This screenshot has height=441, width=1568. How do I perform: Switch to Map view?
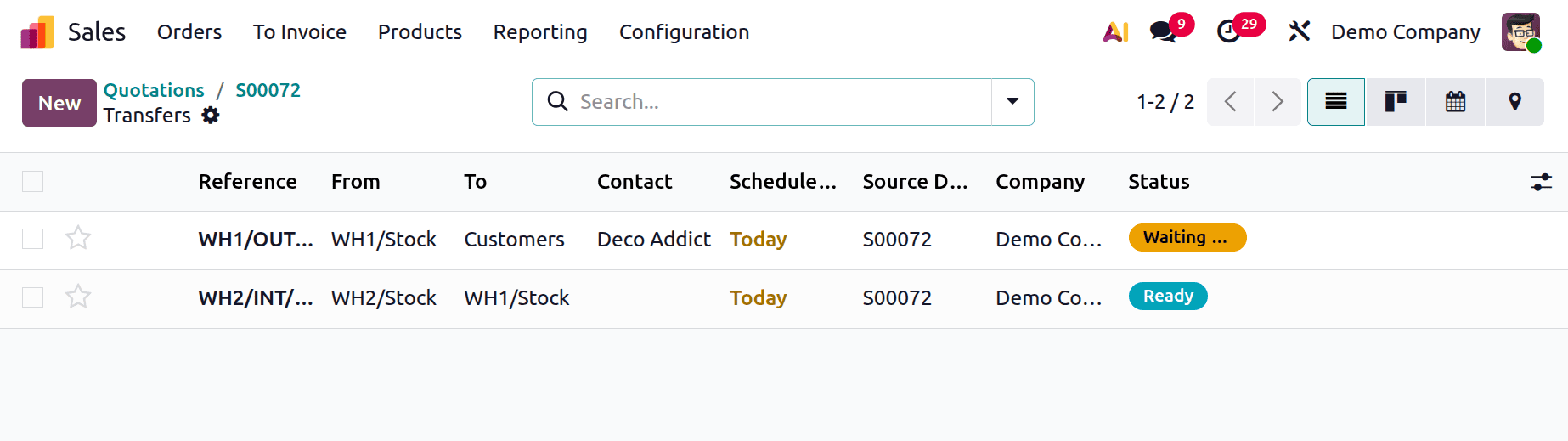[x=1514, y=102]
